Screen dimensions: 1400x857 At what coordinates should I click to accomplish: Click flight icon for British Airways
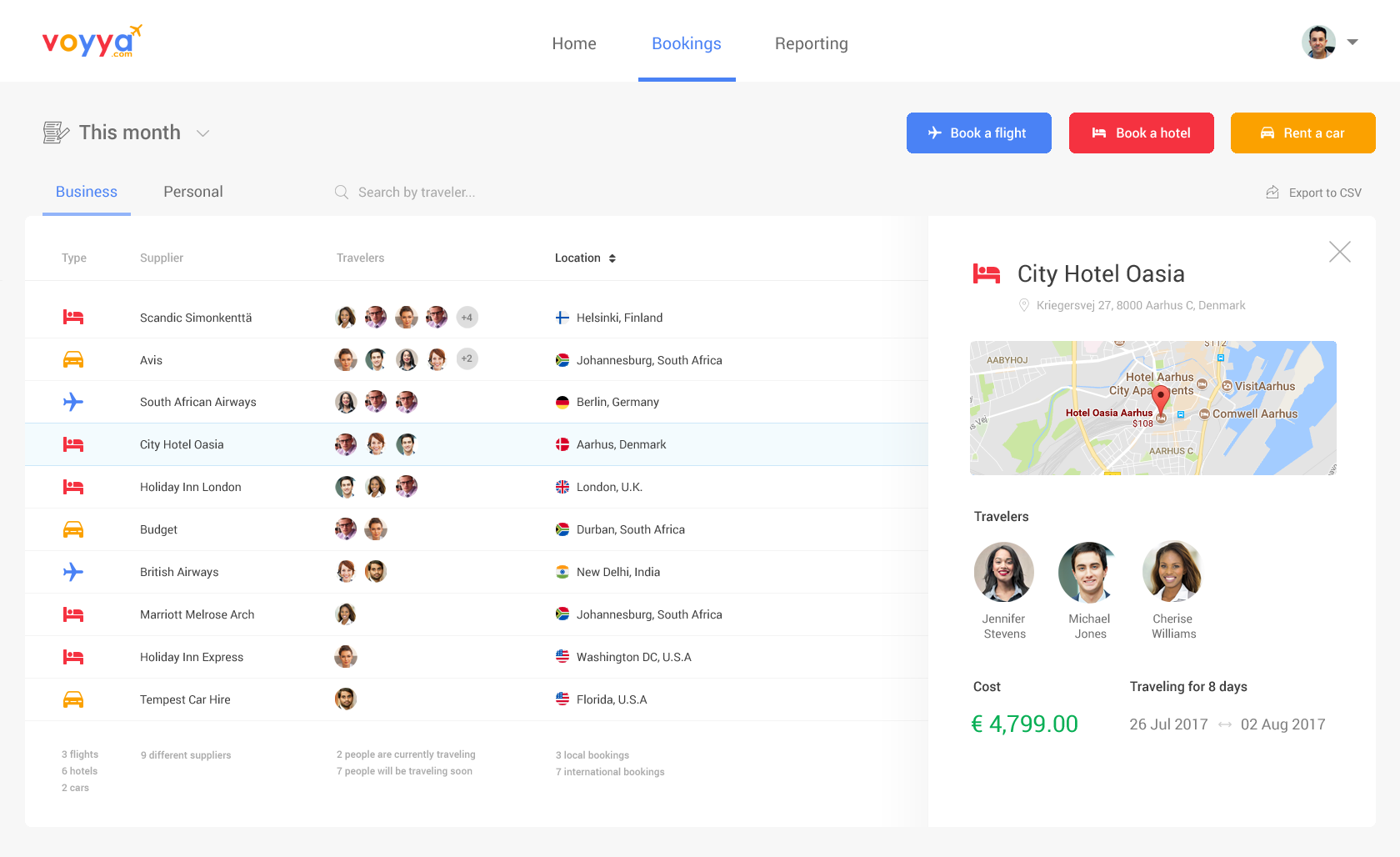73,572
